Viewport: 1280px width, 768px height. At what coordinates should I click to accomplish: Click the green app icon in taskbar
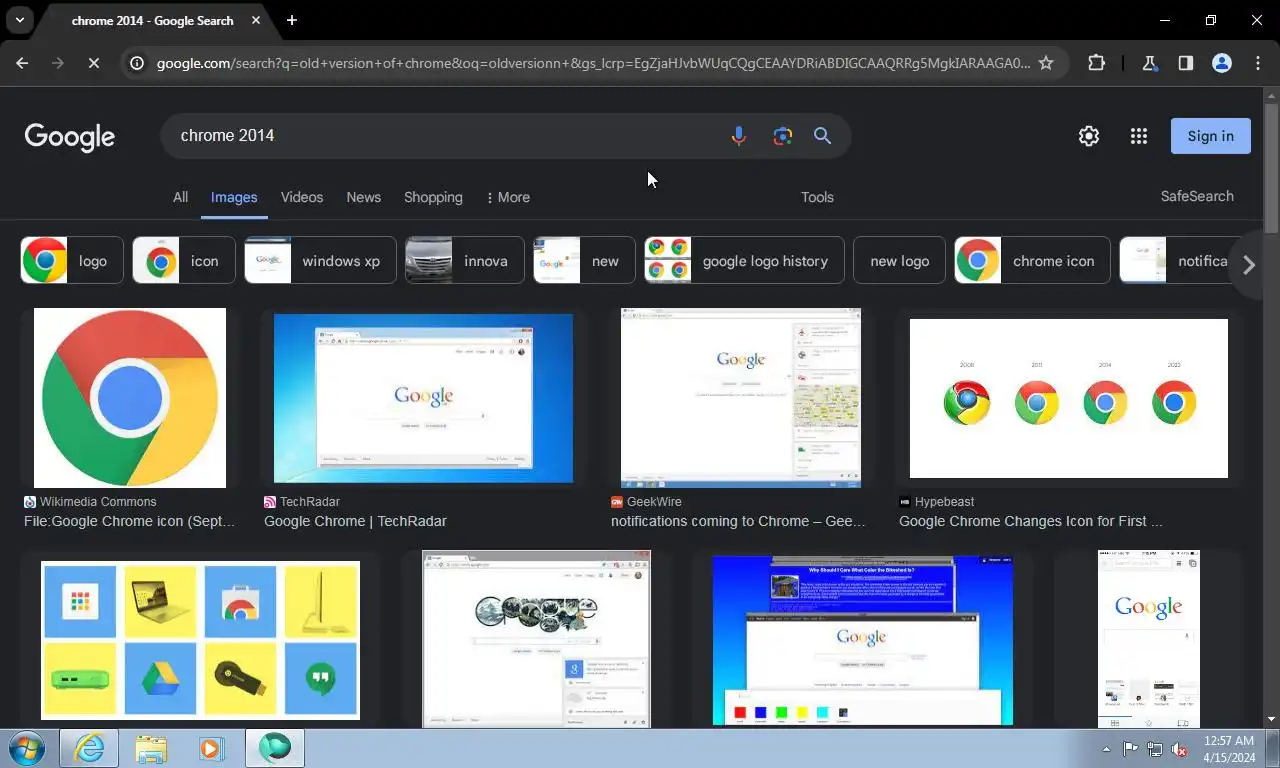[274, 748]
